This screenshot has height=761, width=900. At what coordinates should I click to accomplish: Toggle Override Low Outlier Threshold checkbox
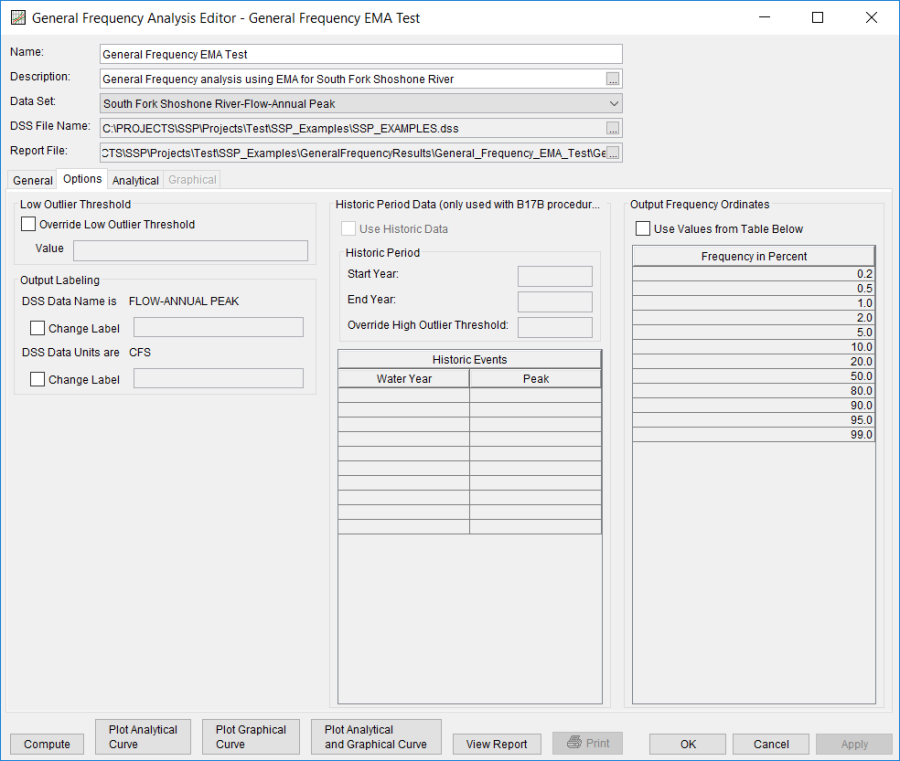click(x=28, y=224)
